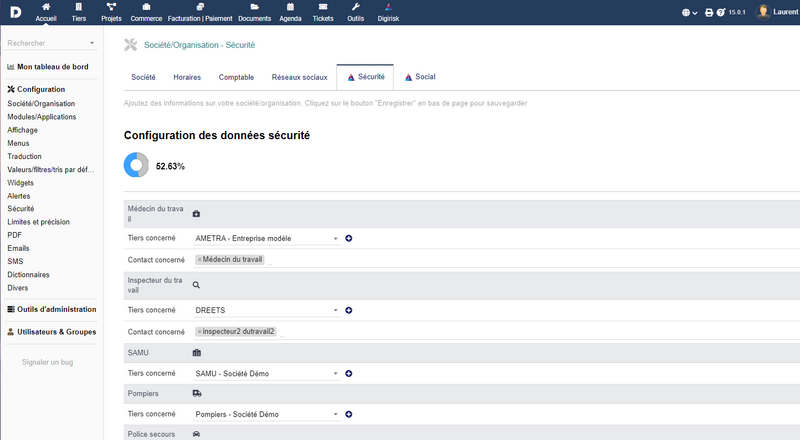Open the Documents top menu
Image resolution: width=800 pixels, height=440 pixels.
click(x=255, y=12)
